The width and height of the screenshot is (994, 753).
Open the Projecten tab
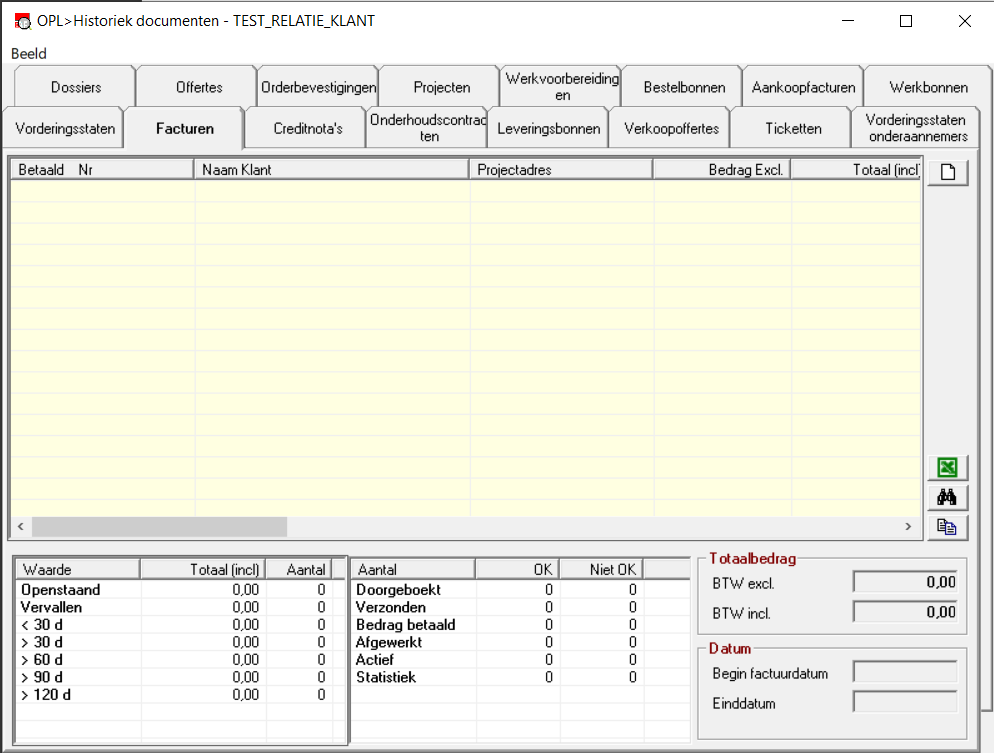tap(441, 87)
